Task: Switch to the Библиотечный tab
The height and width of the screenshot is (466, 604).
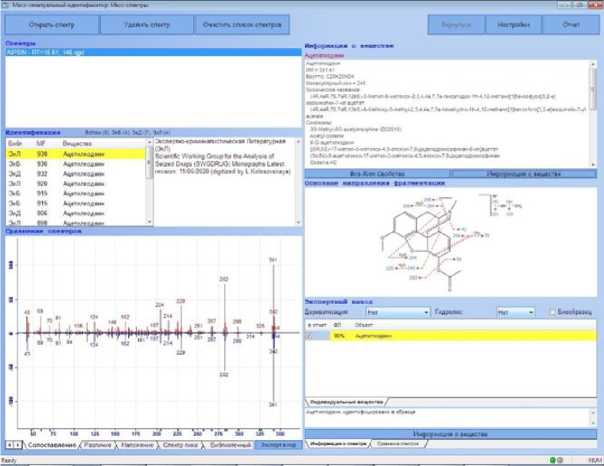Action: 230,445
